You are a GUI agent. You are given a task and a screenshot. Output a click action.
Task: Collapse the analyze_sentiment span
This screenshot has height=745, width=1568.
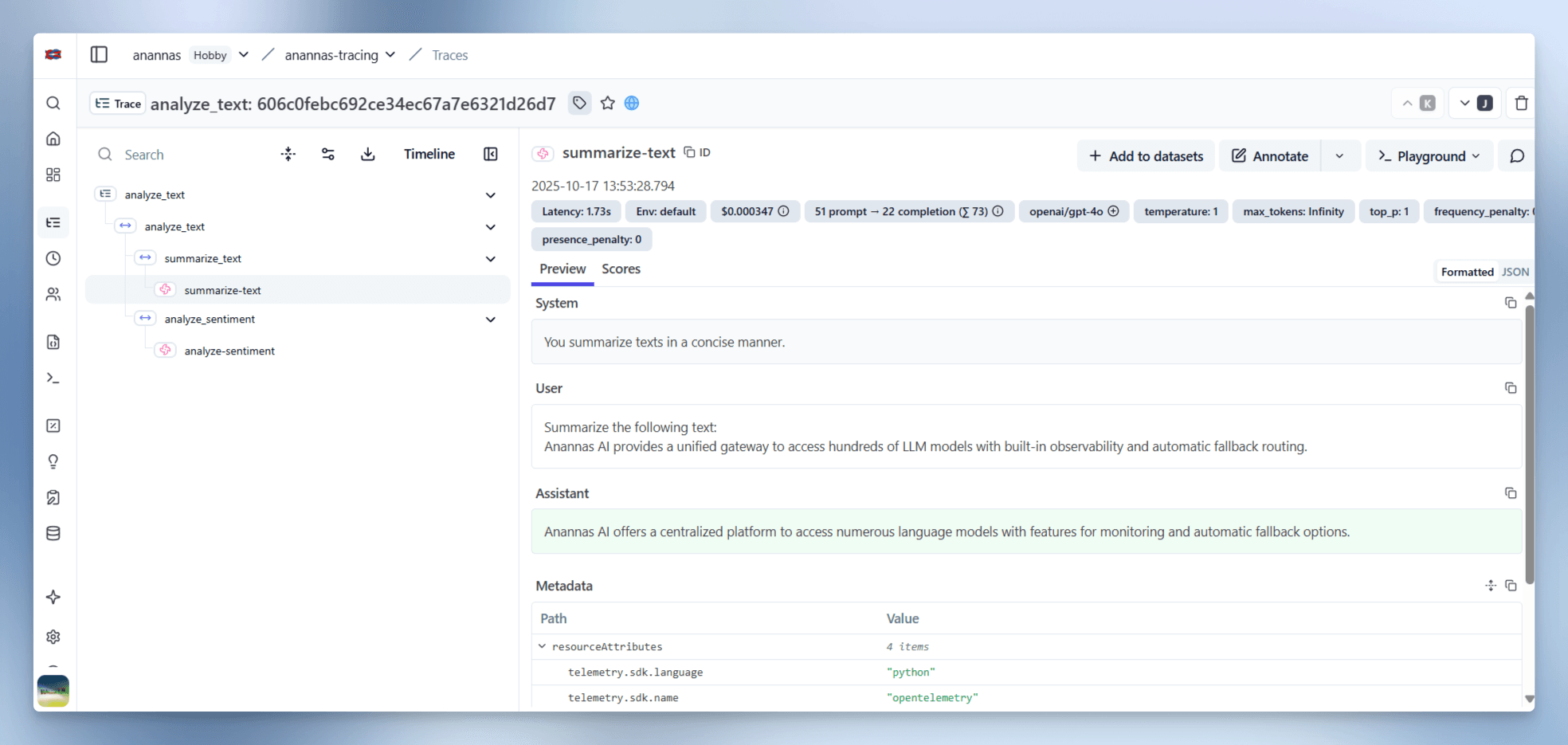pyautogui.click(x=491, y=319)
